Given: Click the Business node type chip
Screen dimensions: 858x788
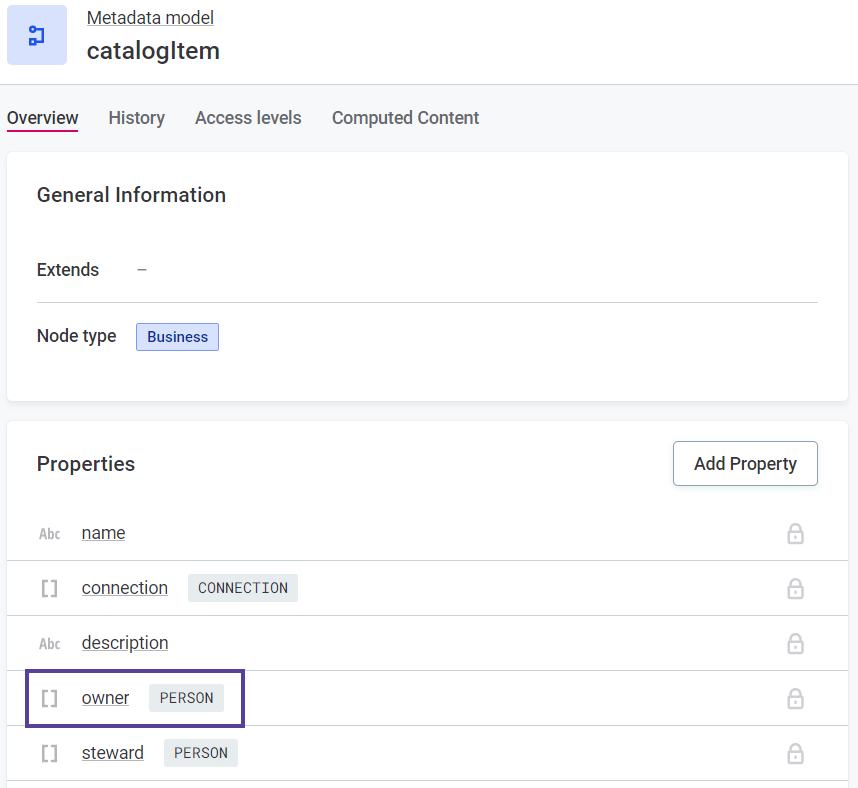Looking at the screenshot, I should click(x=177, y=337).
